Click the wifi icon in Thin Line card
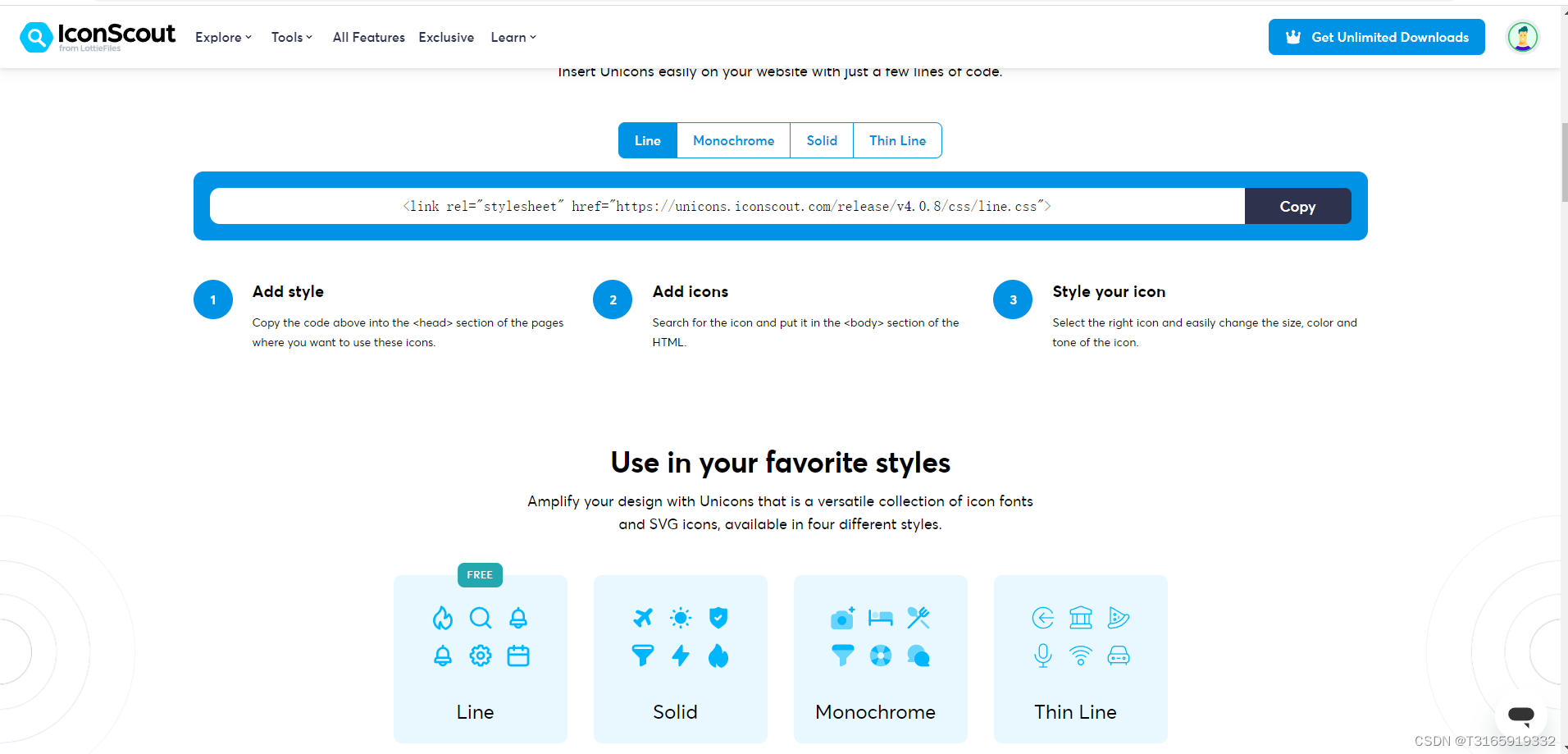This screenshot has width=1568, height=754. click(x=1081, y=656)
